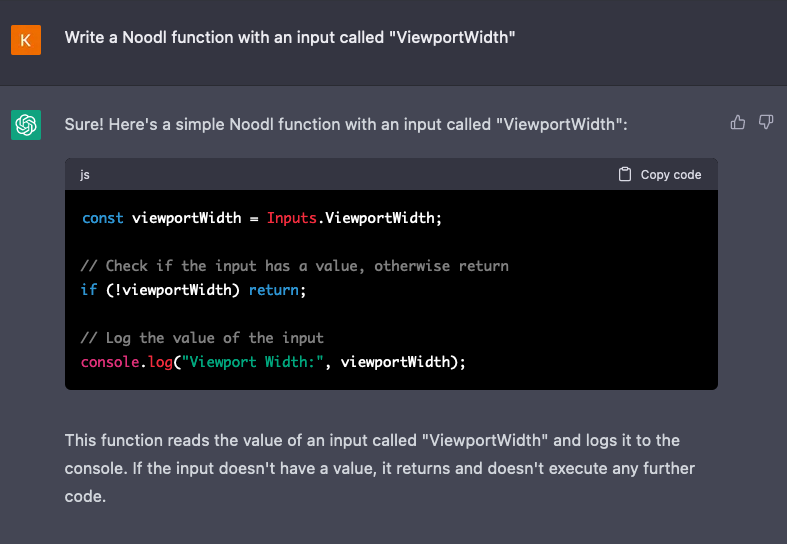Click the ChatGPT logo avatar
This screenshot has width=787, height=544.
(26, 125)
